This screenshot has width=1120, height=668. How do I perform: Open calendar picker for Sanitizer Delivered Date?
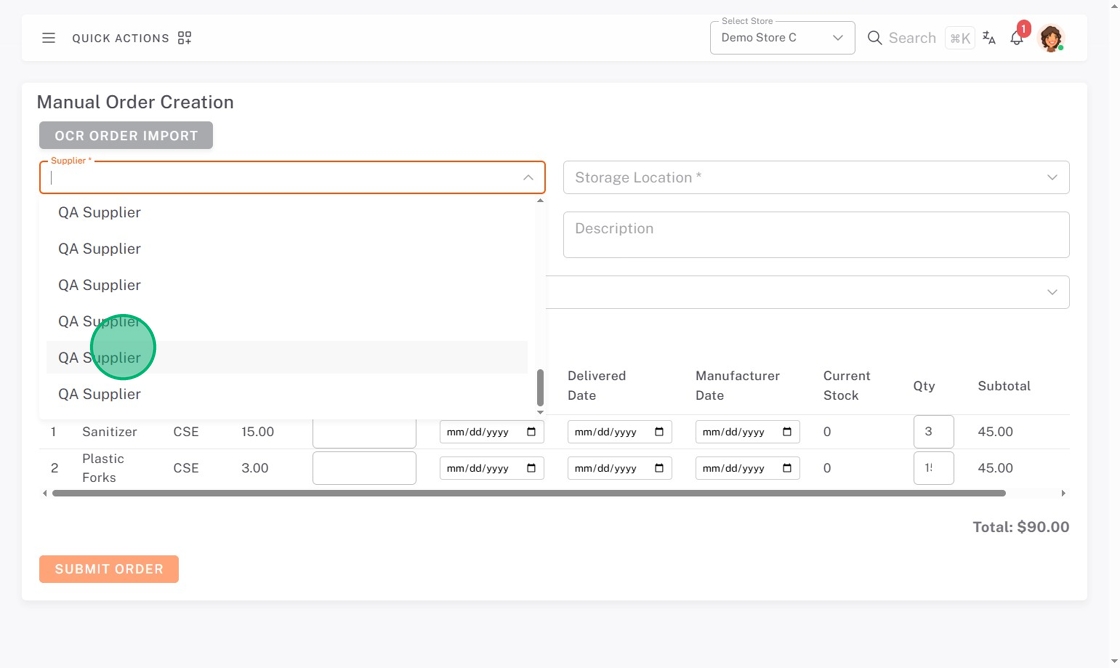[x=659, y=432]
